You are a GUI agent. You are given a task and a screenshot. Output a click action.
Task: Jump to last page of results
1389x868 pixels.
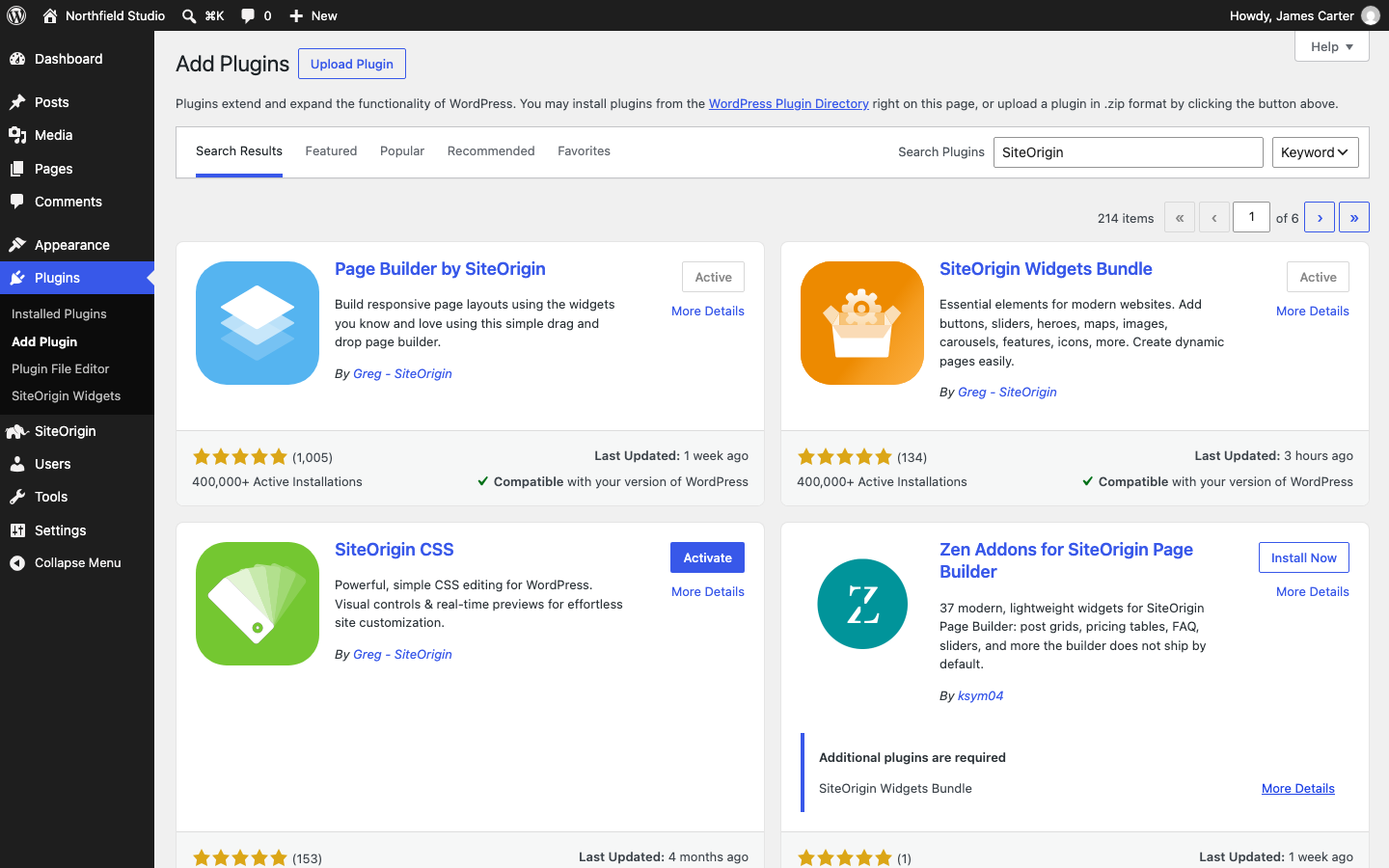pos(1354,217)
